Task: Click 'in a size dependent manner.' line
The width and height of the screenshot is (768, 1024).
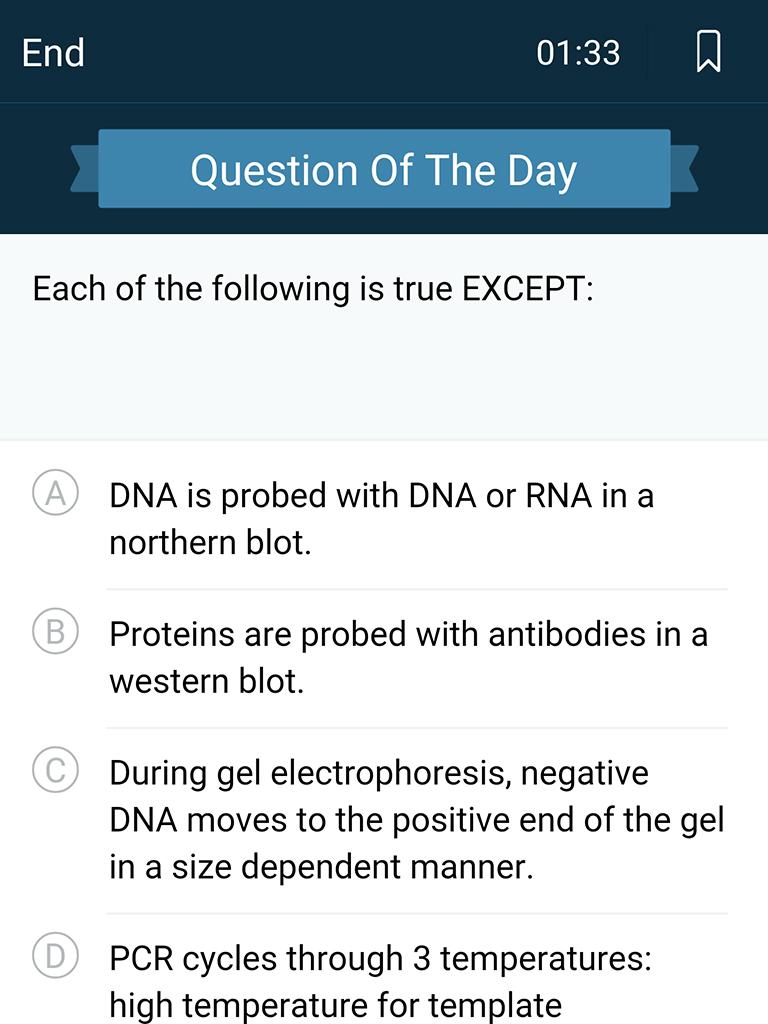Action: tap(321, 867)
